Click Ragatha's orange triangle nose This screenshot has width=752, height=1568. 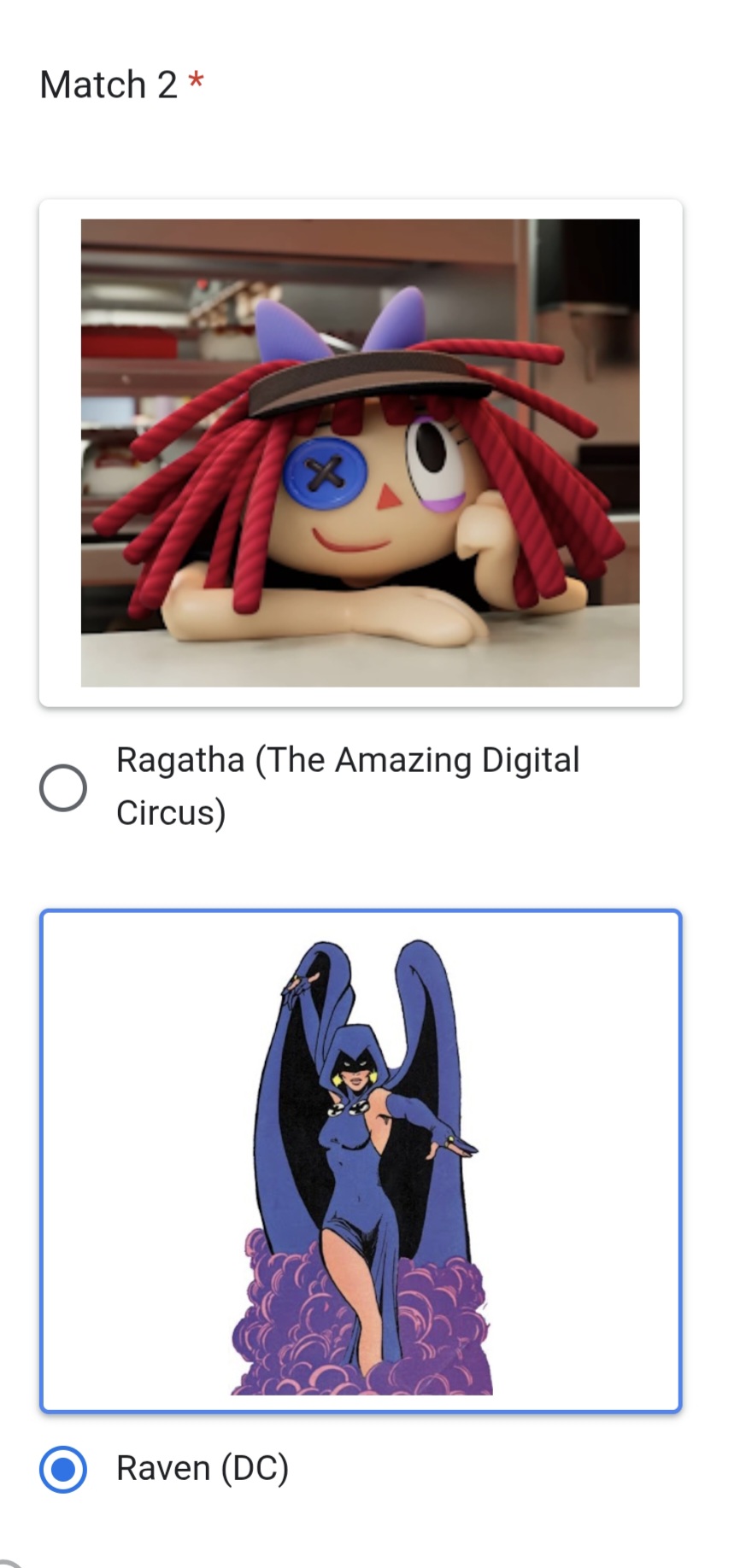388,496
